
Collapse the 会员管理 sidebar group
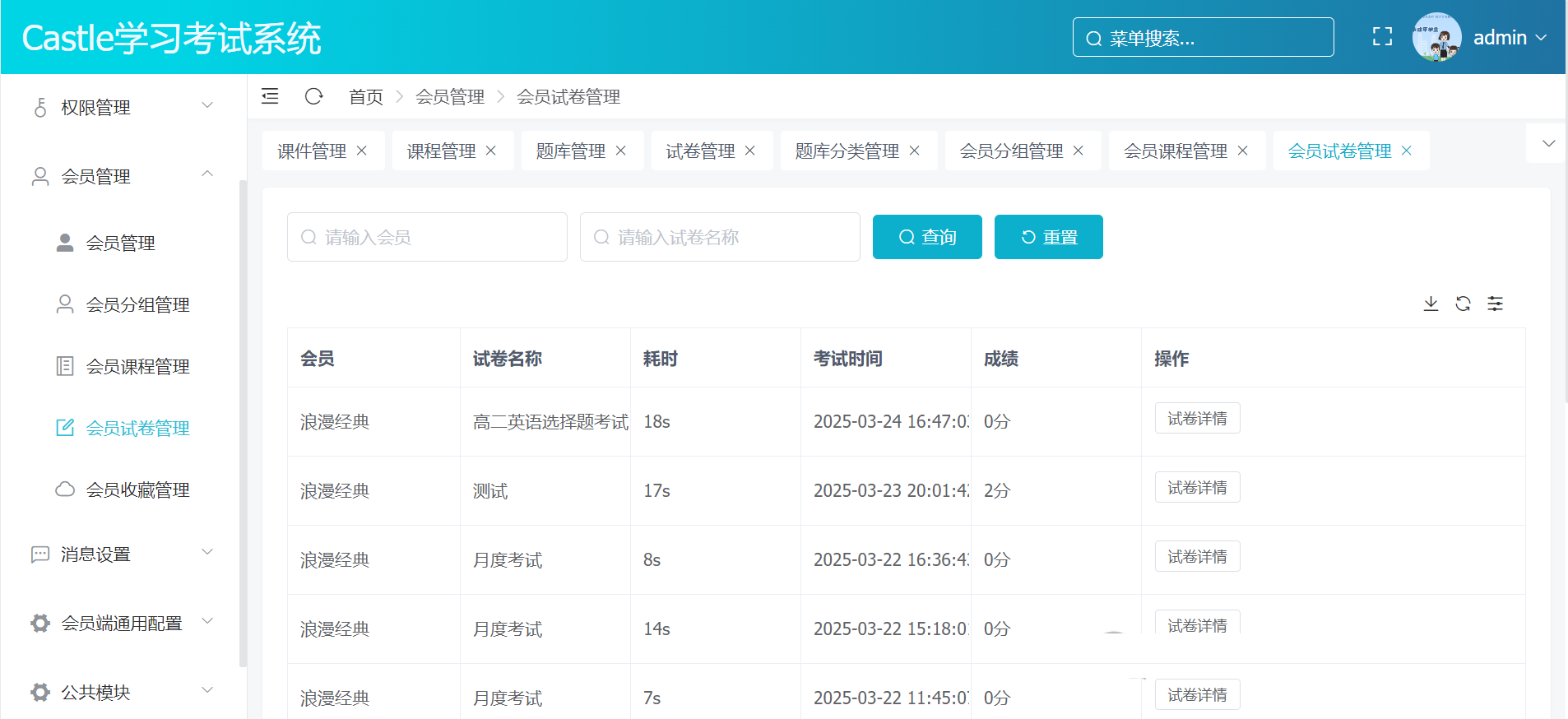[x=123, y=176]
